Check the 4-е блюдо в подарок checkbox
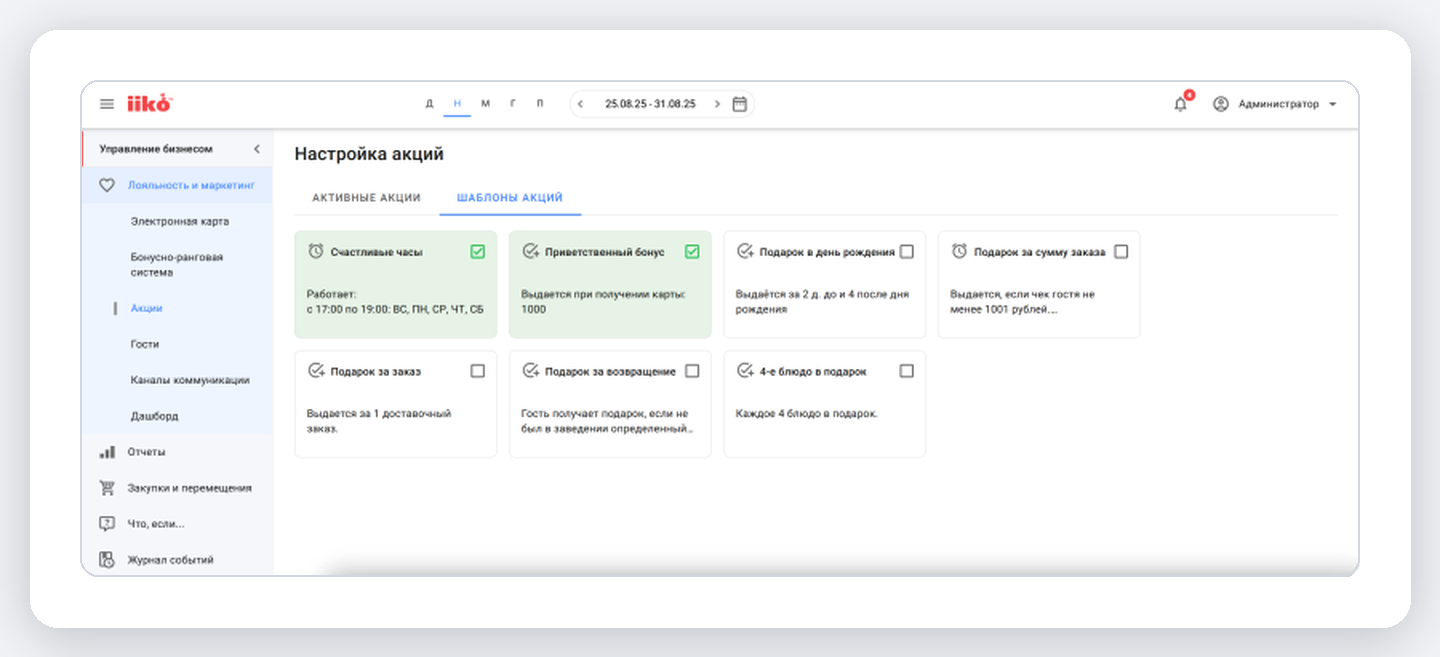 pos(906,371)
